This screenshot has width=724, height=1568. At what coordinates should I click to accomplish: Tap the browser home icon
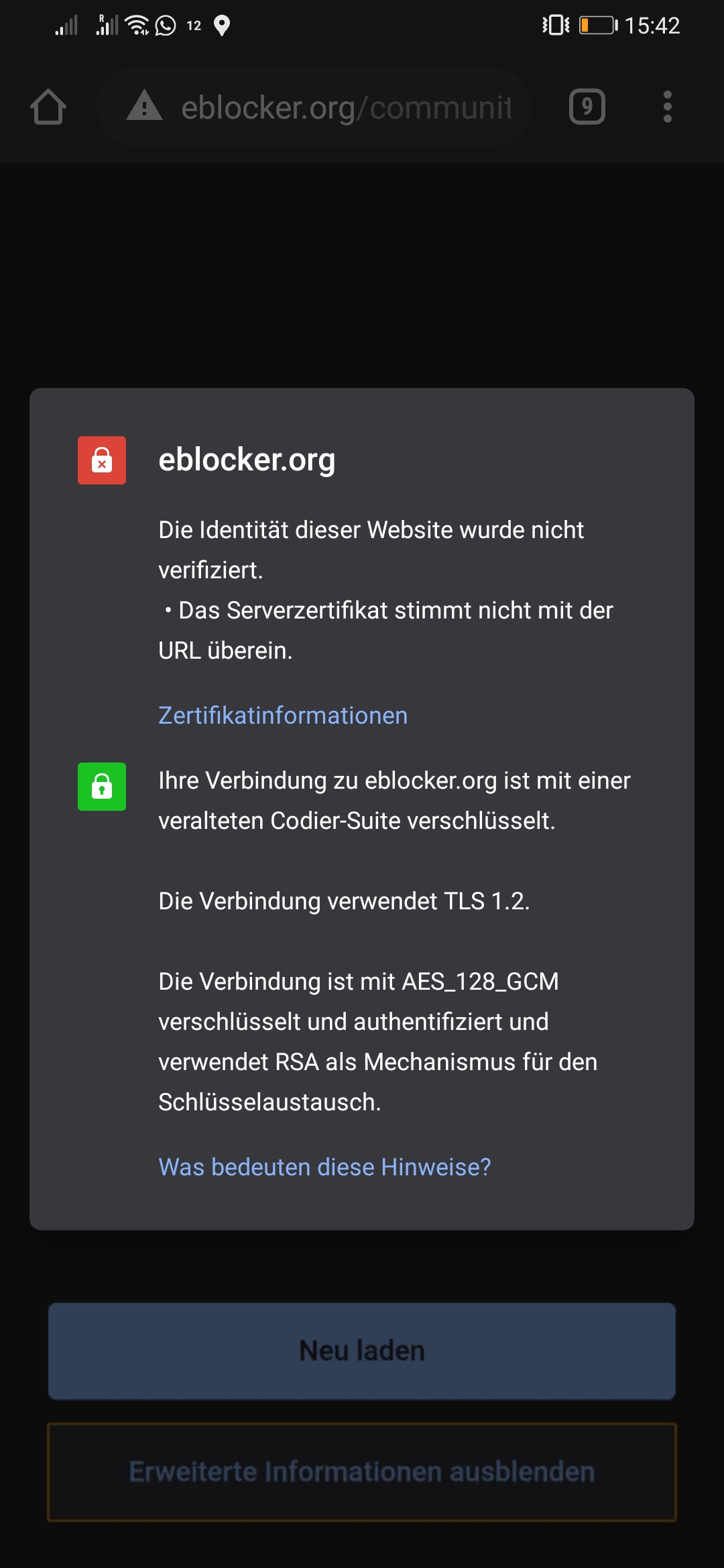pyautogui.click(x=48, y=107)
